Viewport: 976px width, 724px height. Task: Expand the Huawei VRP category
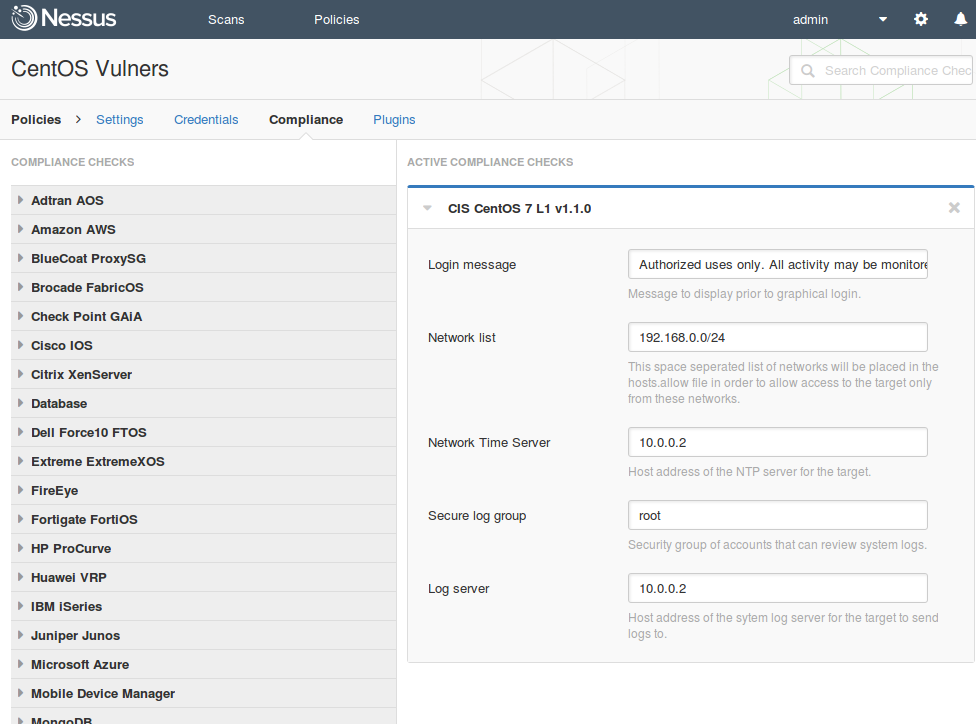(204, 578)
